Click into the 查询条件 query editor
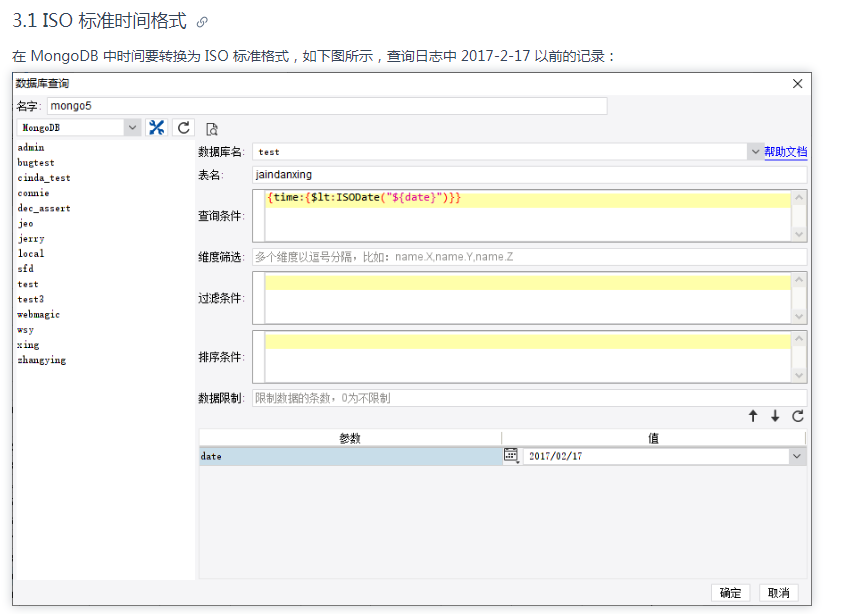The width and height of the screenshot is (849, 614). coord(528,215)
